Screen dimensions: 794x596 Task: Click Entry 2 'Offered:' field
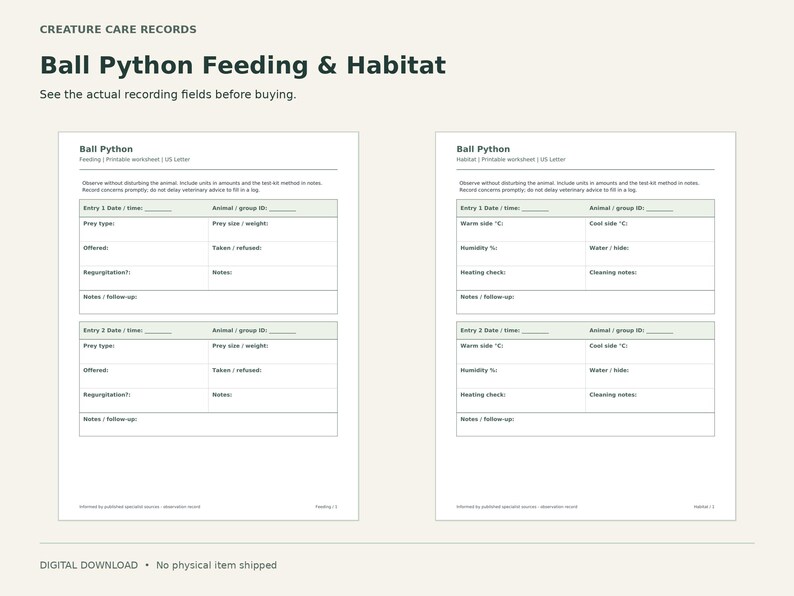(144, 376)
